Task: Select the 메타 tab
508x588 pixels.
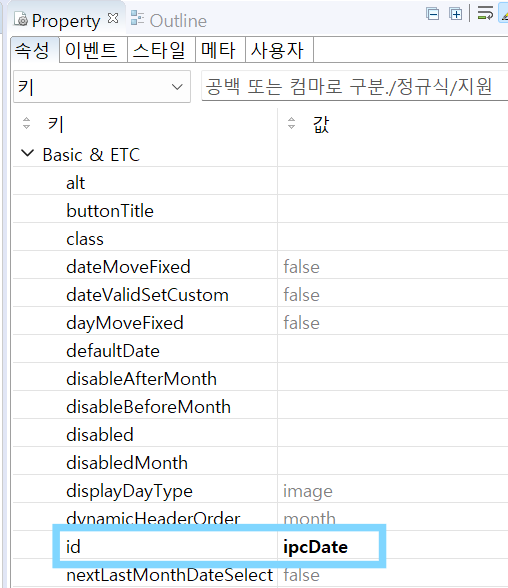Action: (x=218, y=50)
